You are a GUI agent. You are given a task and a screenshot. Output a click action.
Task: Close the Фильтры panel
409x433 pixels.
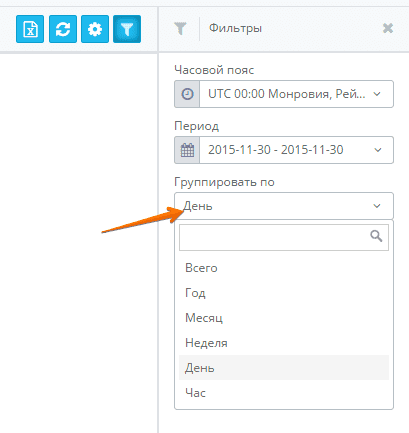pyautogui.click(x=388, y=28)
